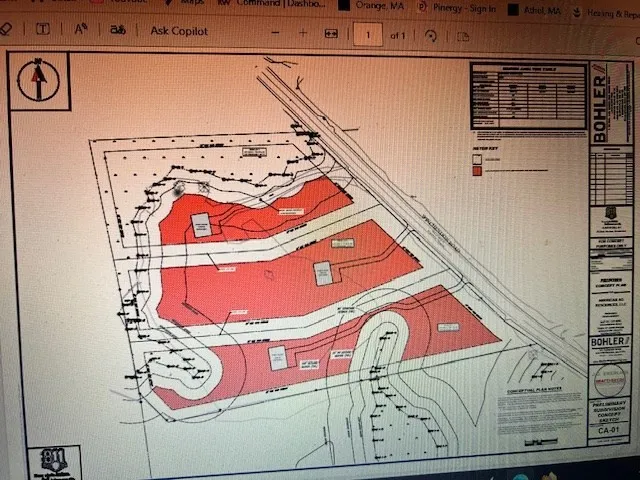
Task: Click the 811 logo on the drawing
Action: click(x=54, y=462)
